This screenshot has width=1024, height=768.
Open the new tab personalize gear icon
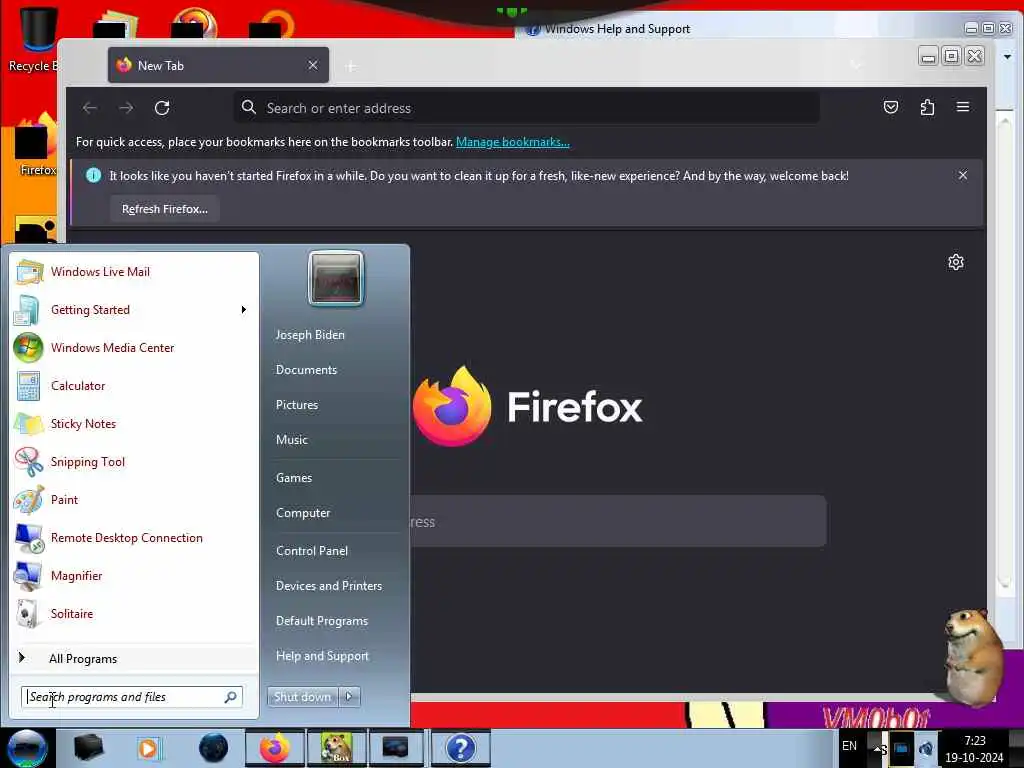click(955, 262)
